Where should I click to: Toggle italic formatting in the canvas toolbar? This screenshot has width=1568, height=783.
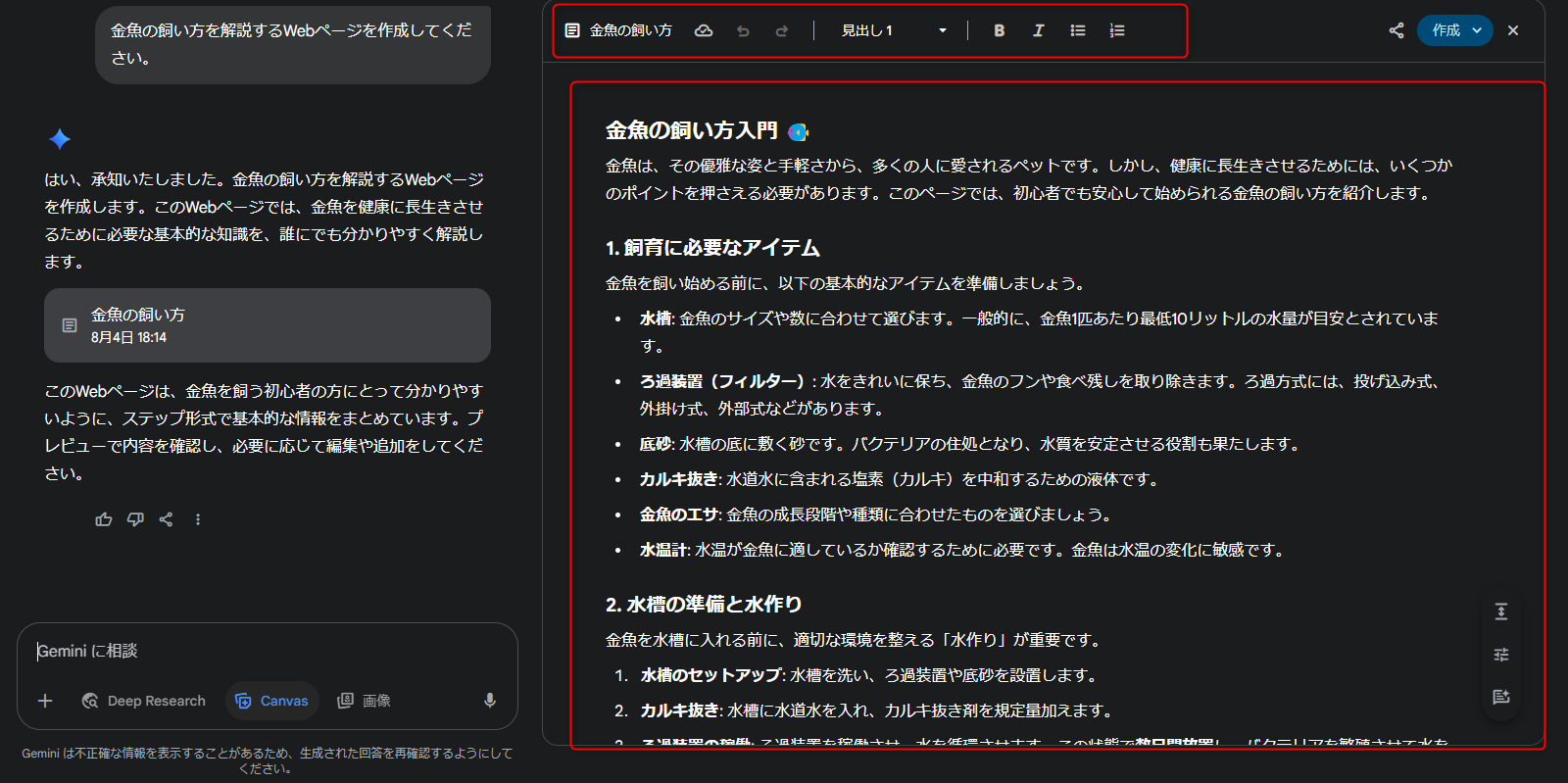click(1038, 31)
